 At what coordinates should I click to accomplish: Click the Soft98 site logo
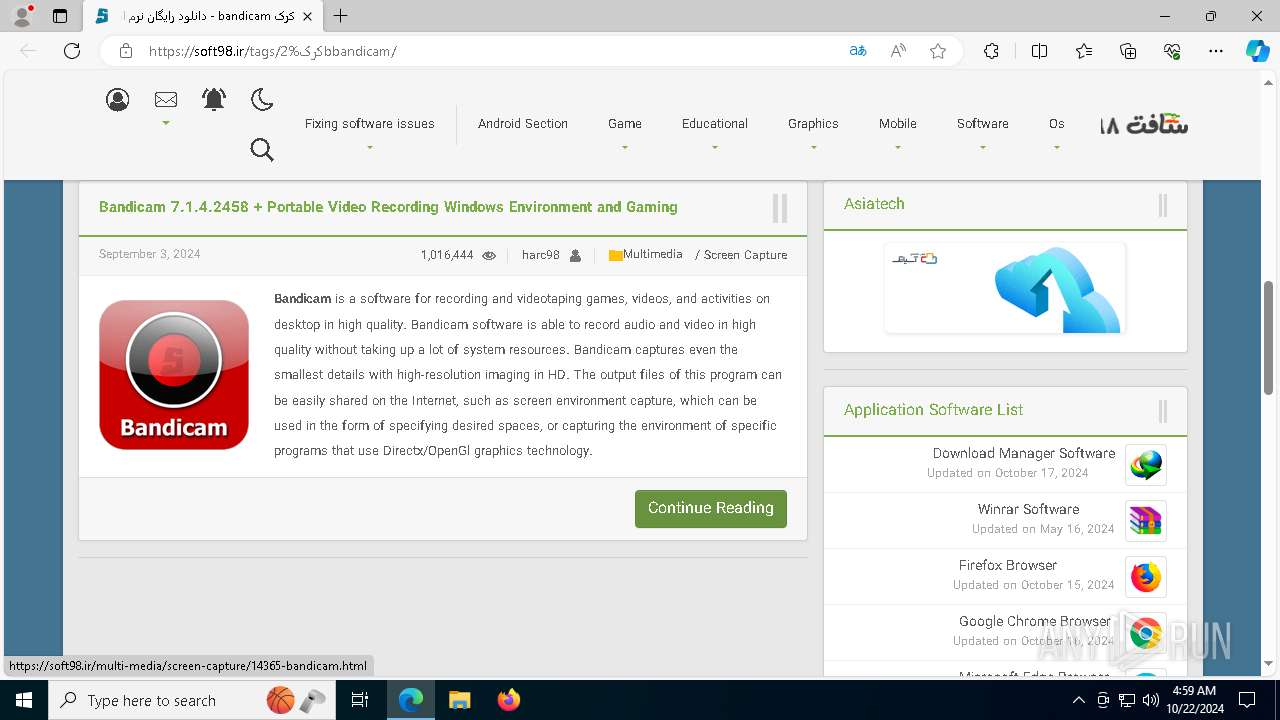pyautogui.click(x=1144, y=125)
